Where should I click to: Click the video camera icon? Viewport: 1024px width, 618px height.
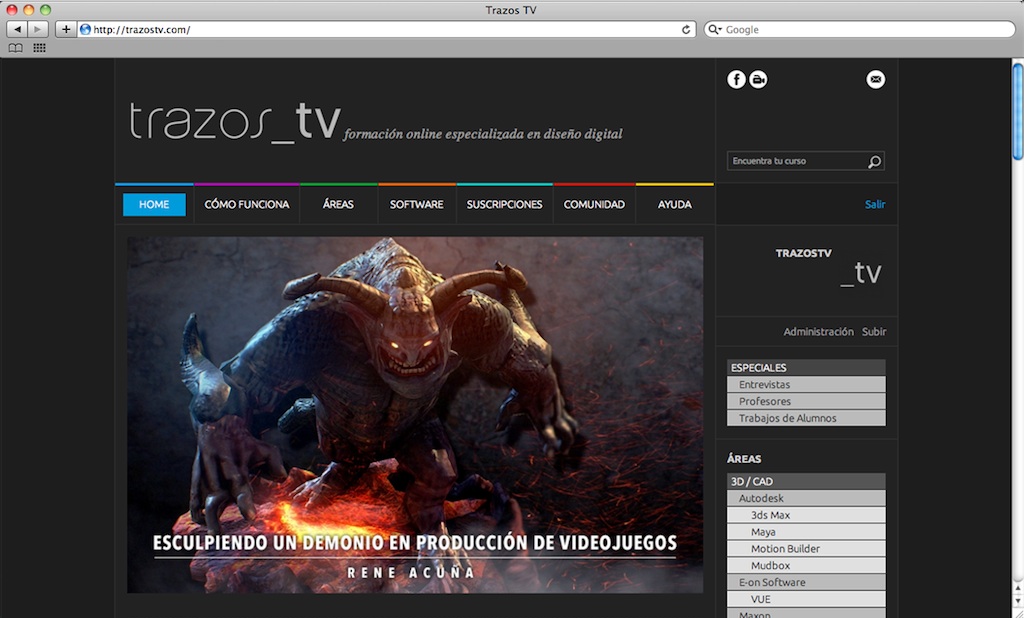758,80
